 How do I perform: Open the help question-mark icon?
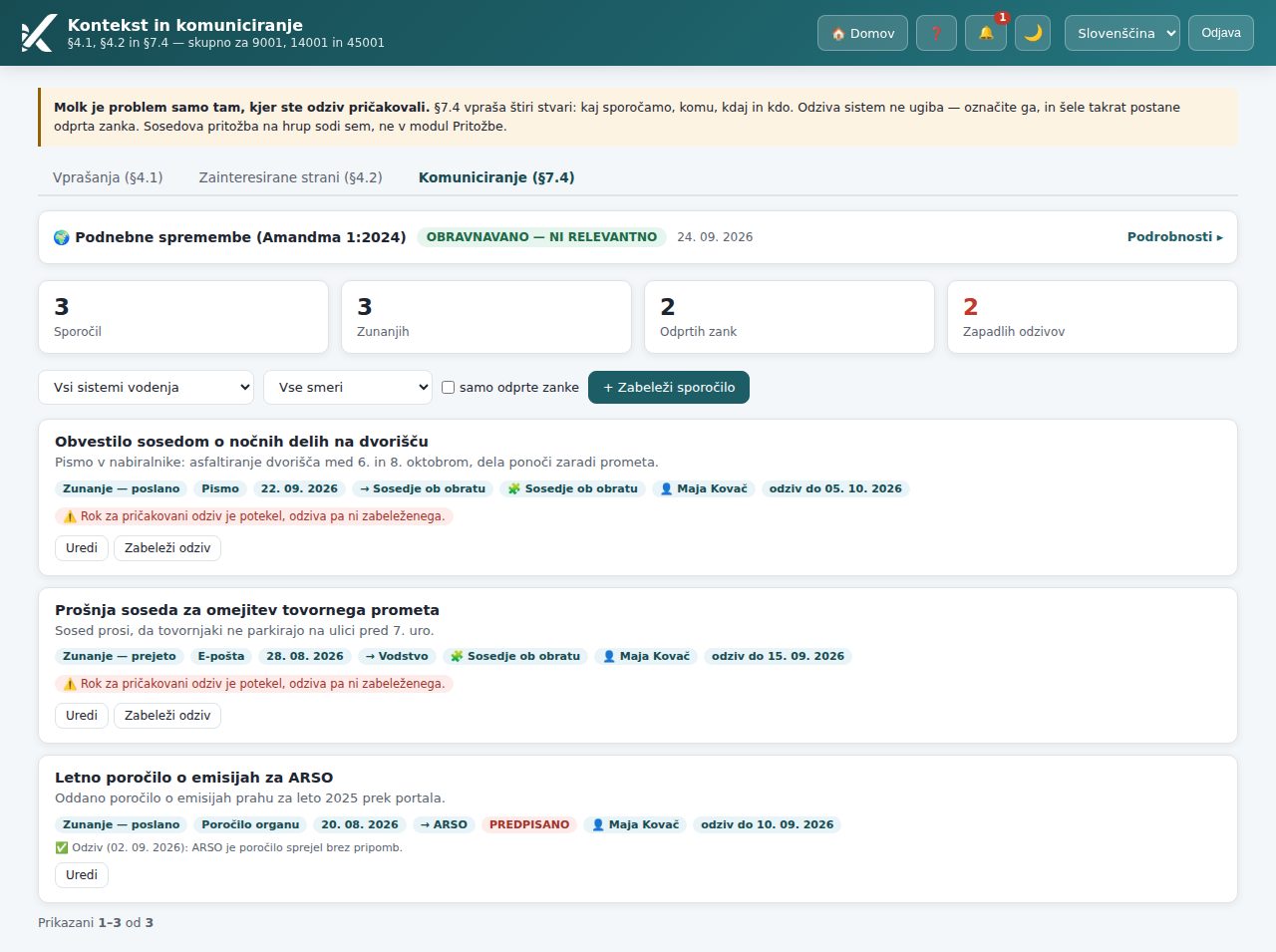click(x=936, y=33)
